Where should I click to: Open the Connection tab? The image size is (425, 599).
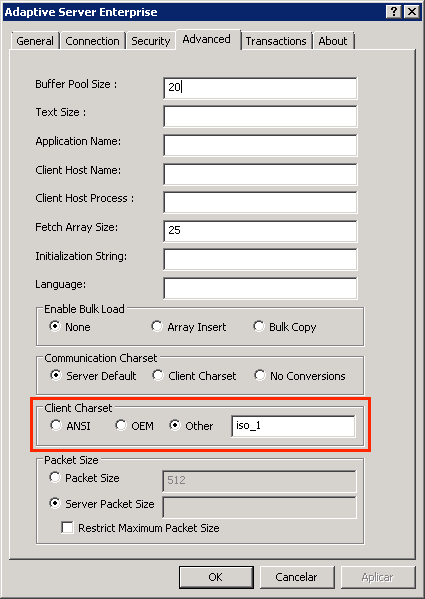pyautogui.click(x=92, y=41)
